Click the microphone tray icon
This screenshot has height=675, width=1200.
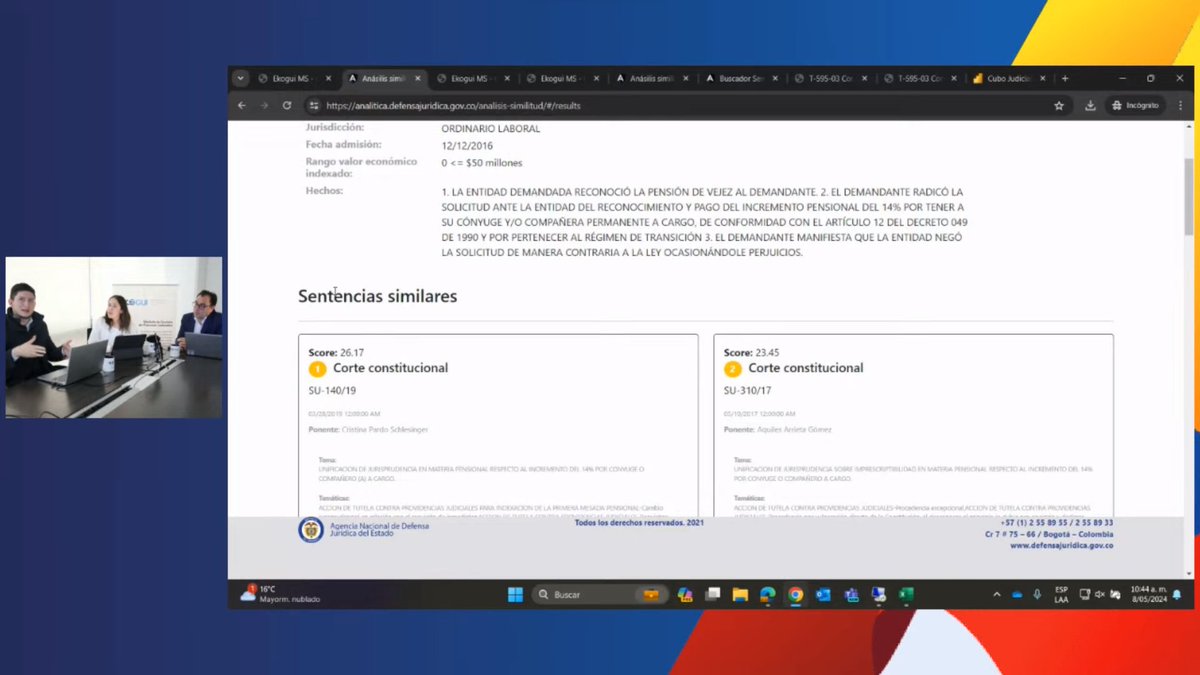tap(1037, 594)
